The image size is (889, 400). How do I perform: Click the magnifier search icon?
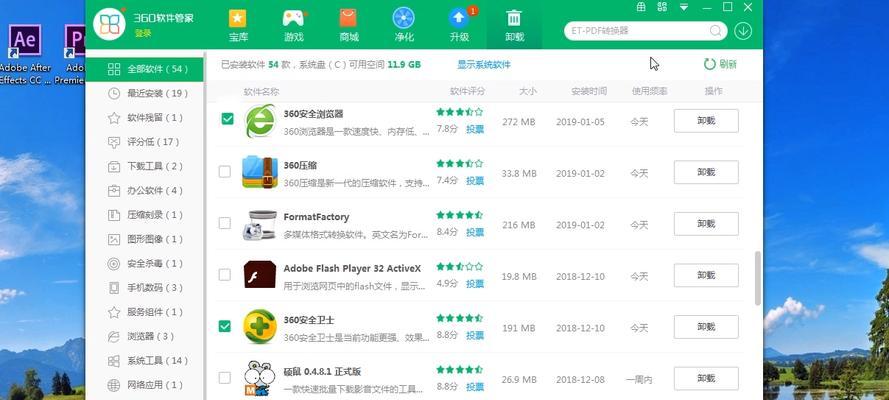pyautogui.click(x=716, y=31)
